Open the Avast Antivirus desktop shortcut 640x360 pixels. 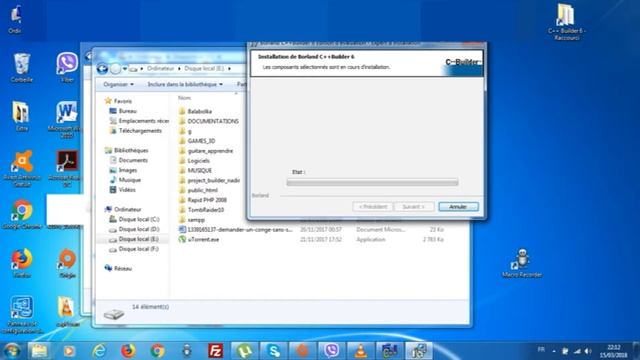click(x=22, y=169)
